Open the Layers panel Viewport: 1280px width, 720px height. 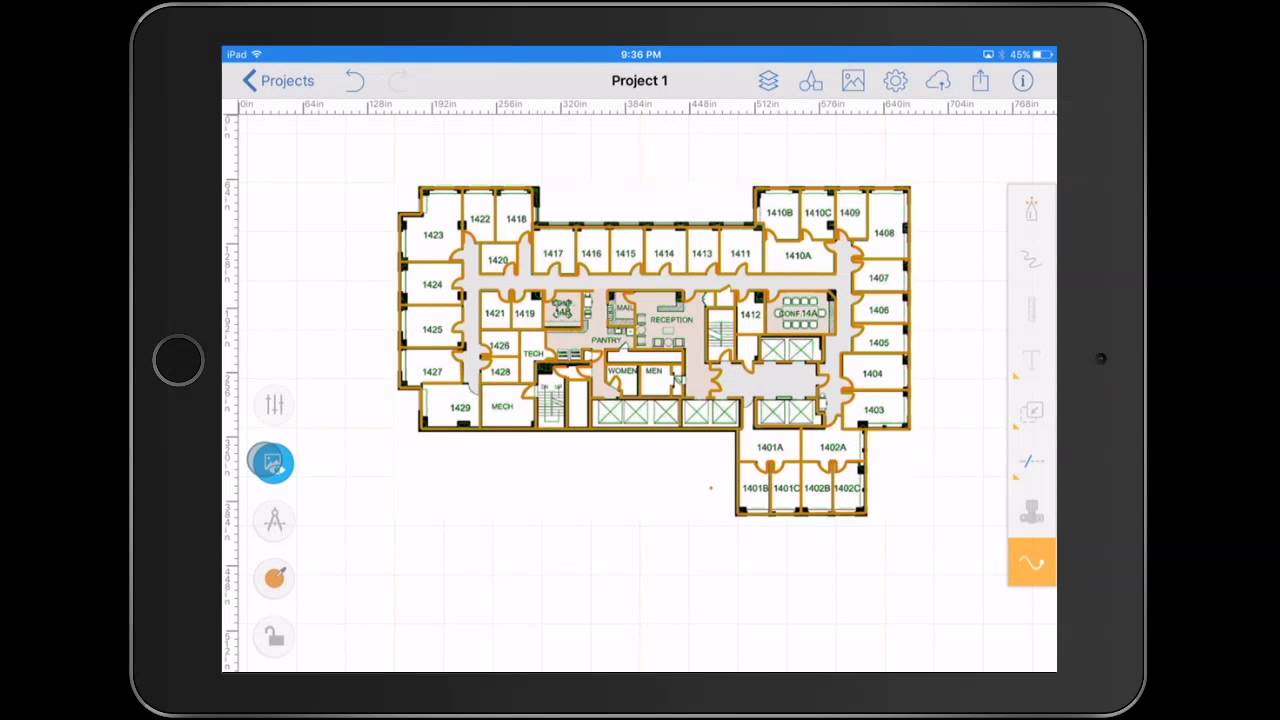(x=768, y=81)
